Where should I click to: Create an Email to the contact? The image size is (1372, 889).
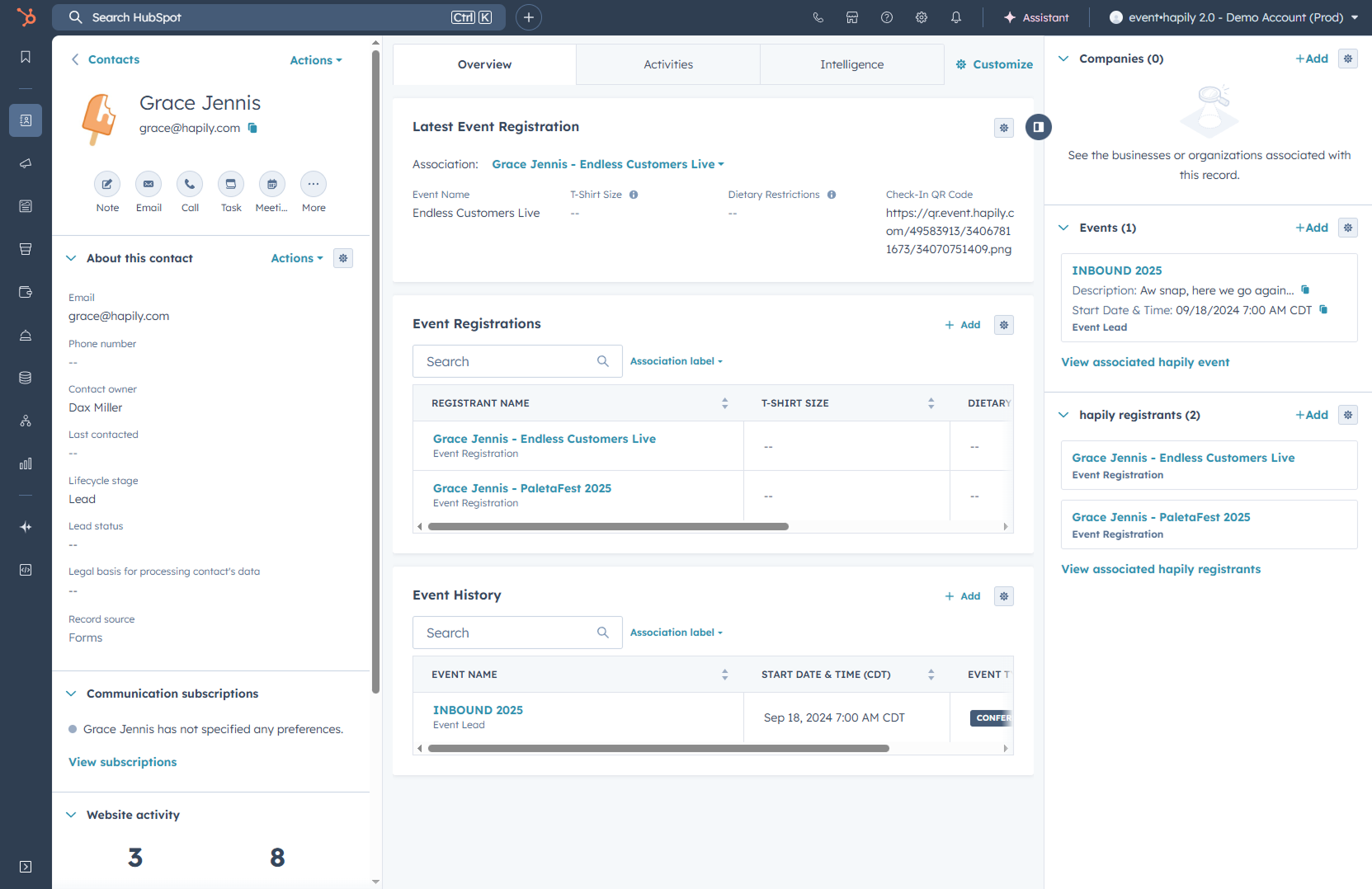click(149, 184)
